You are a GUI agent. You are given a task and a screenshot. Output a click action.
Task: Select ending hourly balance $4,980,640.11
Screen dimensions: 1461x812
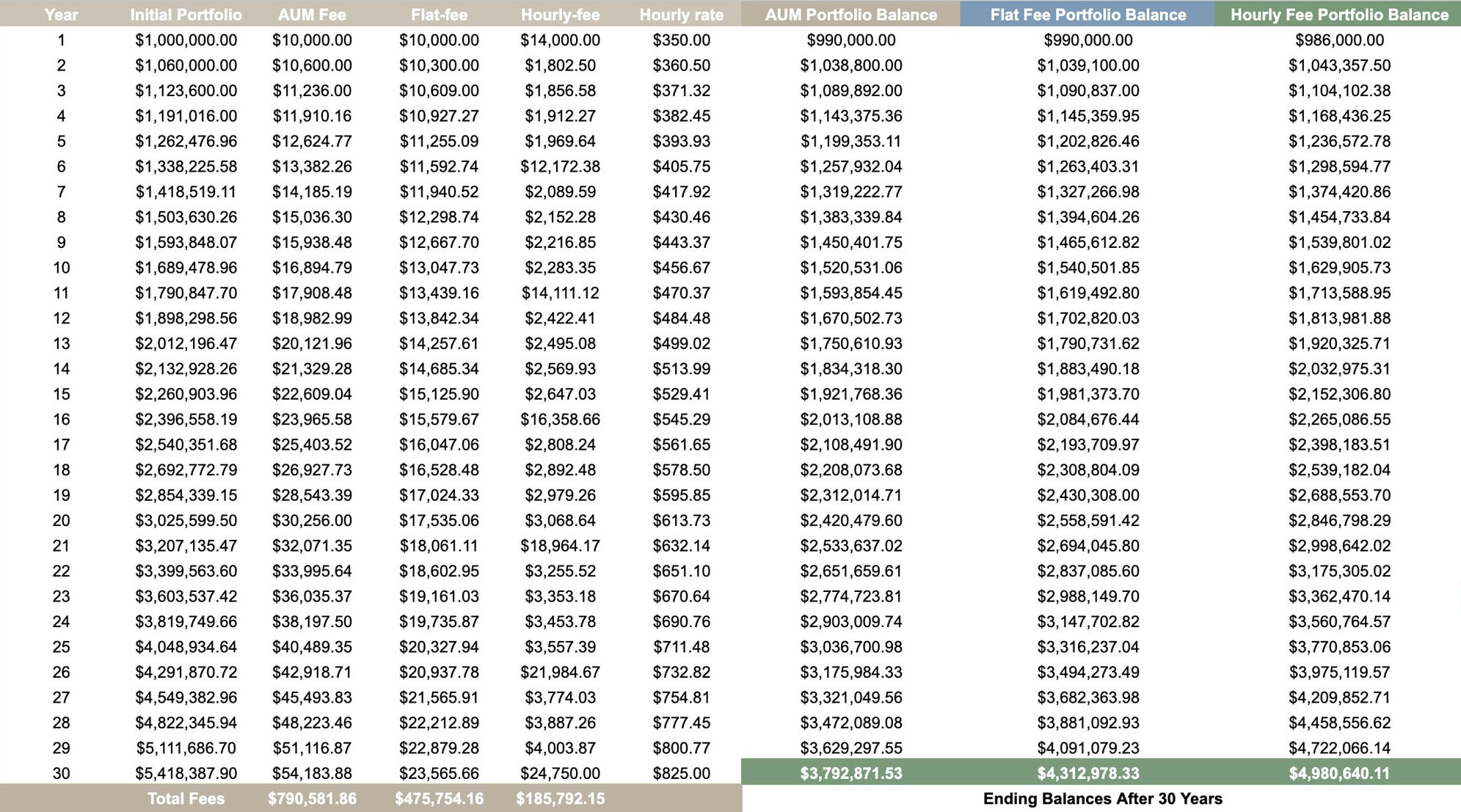1339,773
